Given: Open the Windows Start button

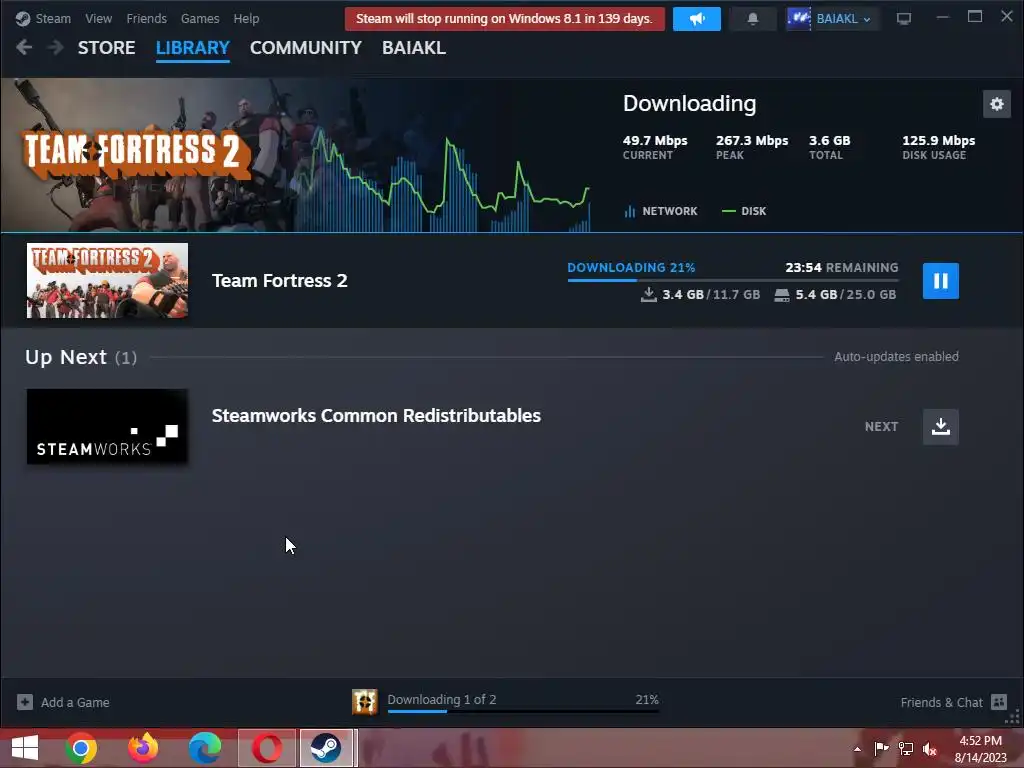Looking at the screenshot, I should [x=25, y=748].
